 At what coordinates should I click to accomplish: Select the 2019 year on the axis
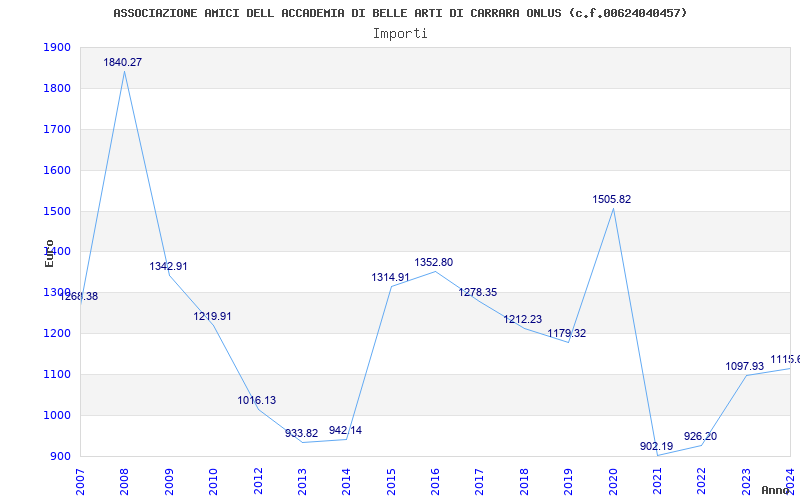pyautogui.click(x=568, y=482)
